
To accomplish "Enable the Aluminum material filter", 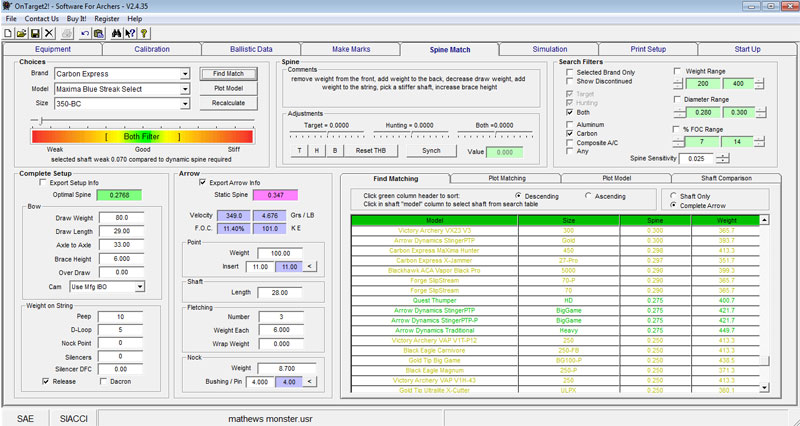I will point(569,124).
